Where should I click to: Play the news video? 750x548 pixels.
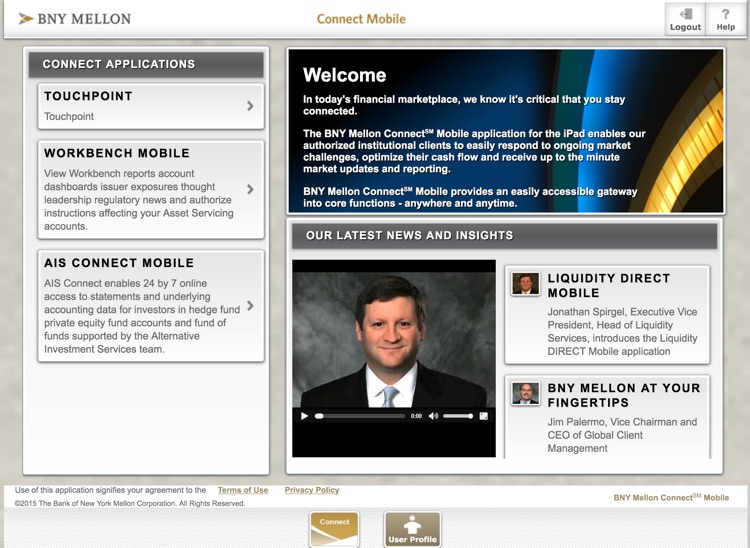[304, 416]
